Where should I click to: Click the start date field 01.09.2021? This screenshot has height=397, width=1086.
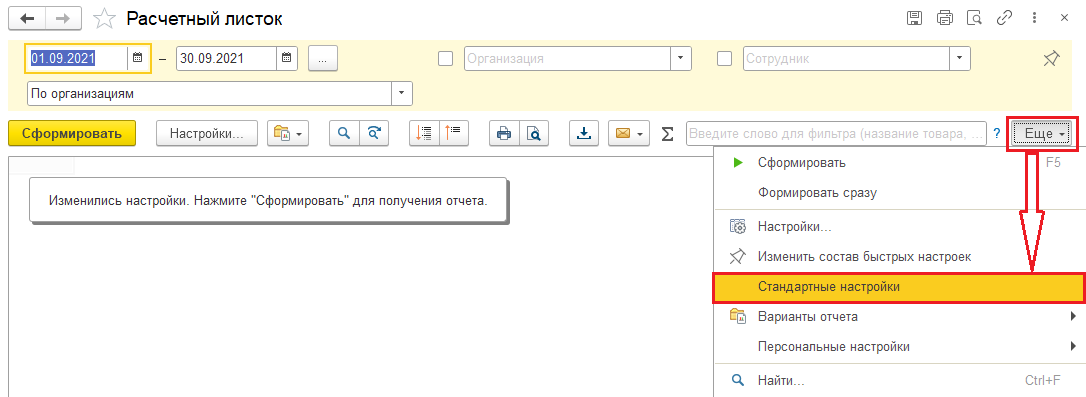pyautogui.click(x=77, y=58)
